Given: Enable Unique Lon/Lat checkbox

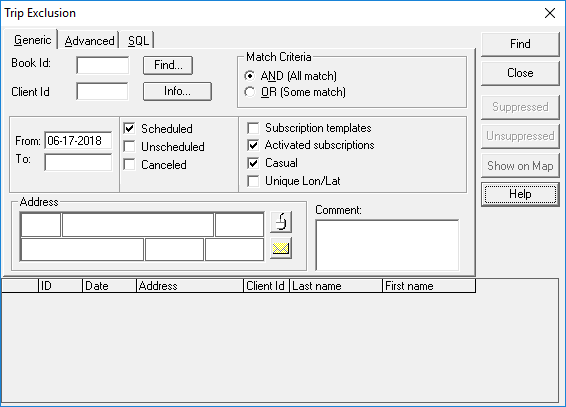Looking at the screenshot, I should 253,181.
